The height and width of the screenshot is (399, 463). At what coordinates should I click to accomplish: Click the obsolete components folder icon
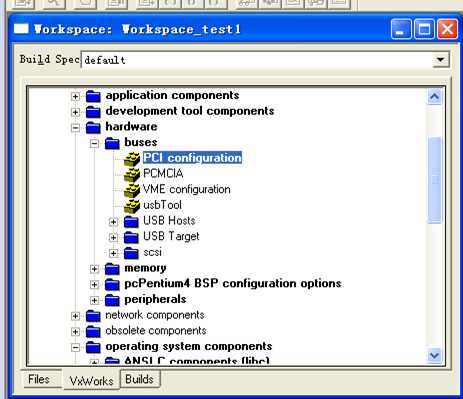pos(93,331)
